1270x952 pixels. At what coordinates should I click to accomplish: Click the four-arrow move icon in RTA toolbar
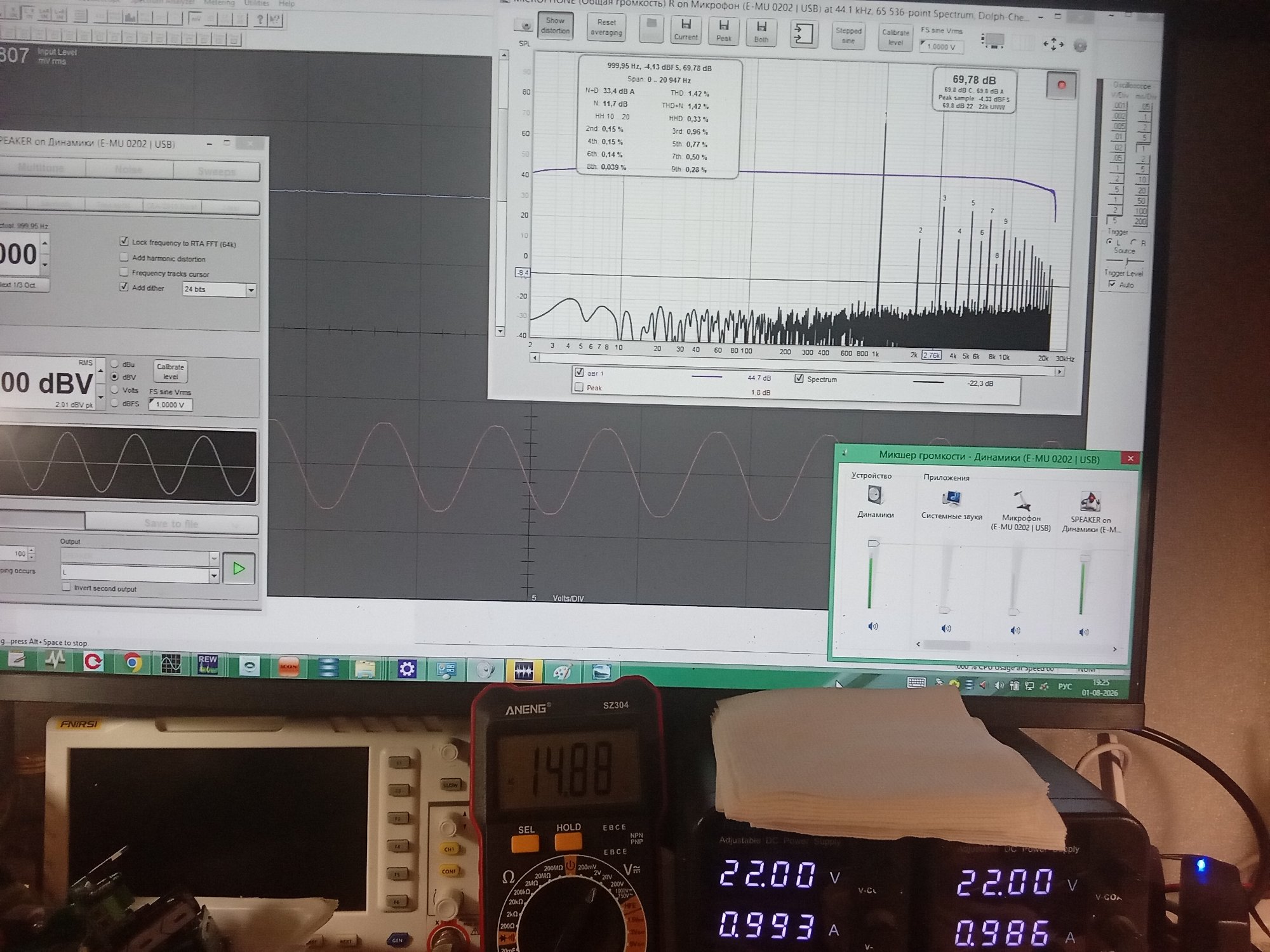1053,44
